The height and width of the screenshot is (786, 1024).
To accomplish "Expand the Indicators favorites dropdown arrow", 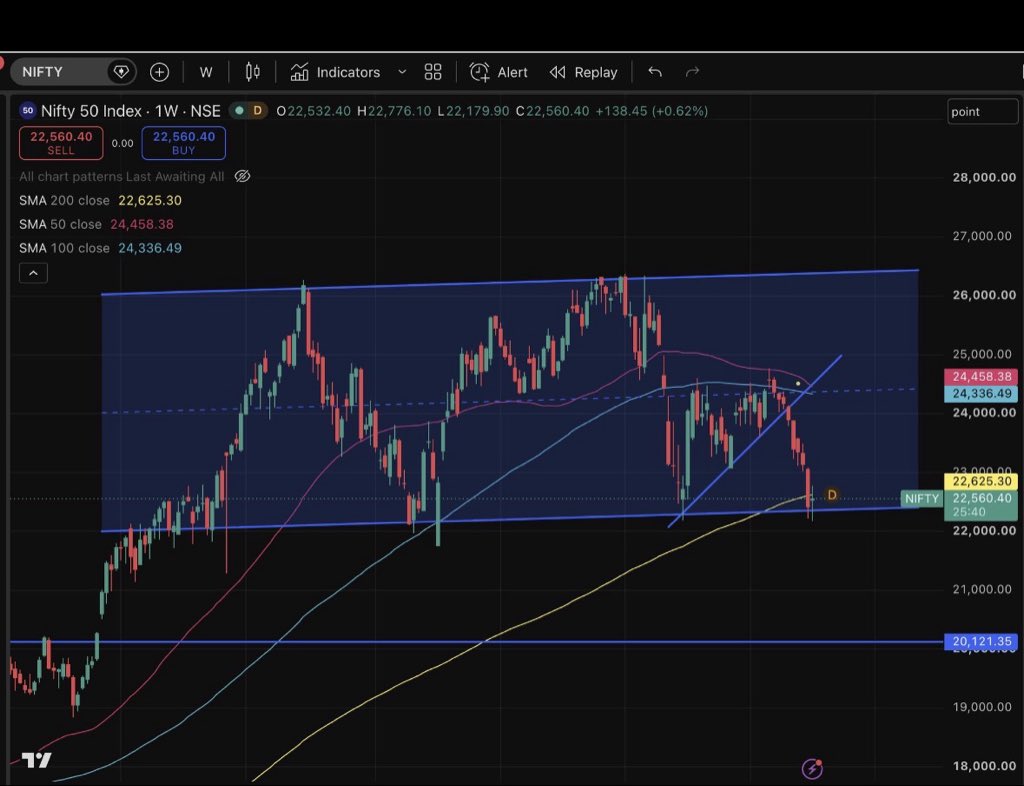I will tap(402, 72).
